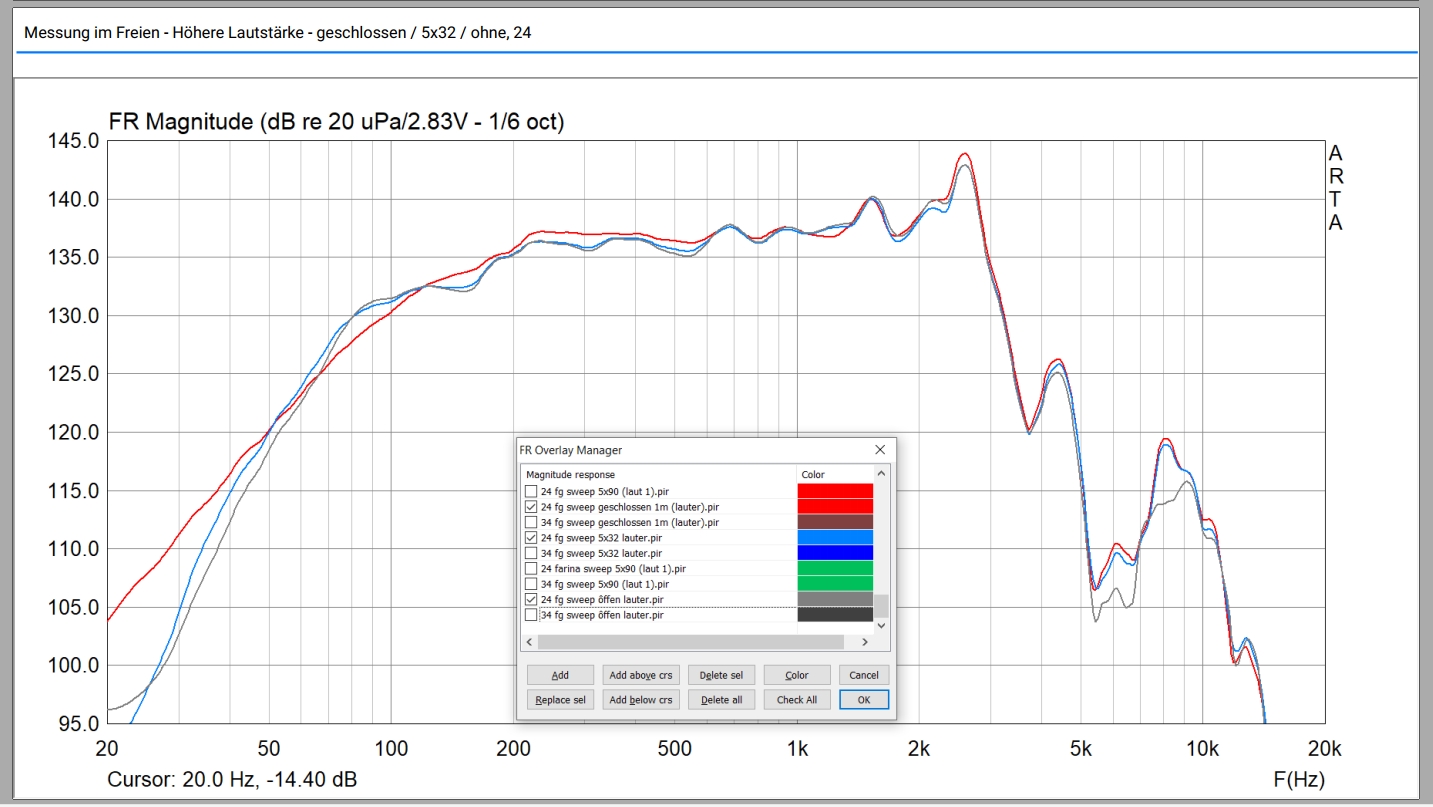Check '24 farina sweep 5x90 (laut 1).pir'

(530, 569)
